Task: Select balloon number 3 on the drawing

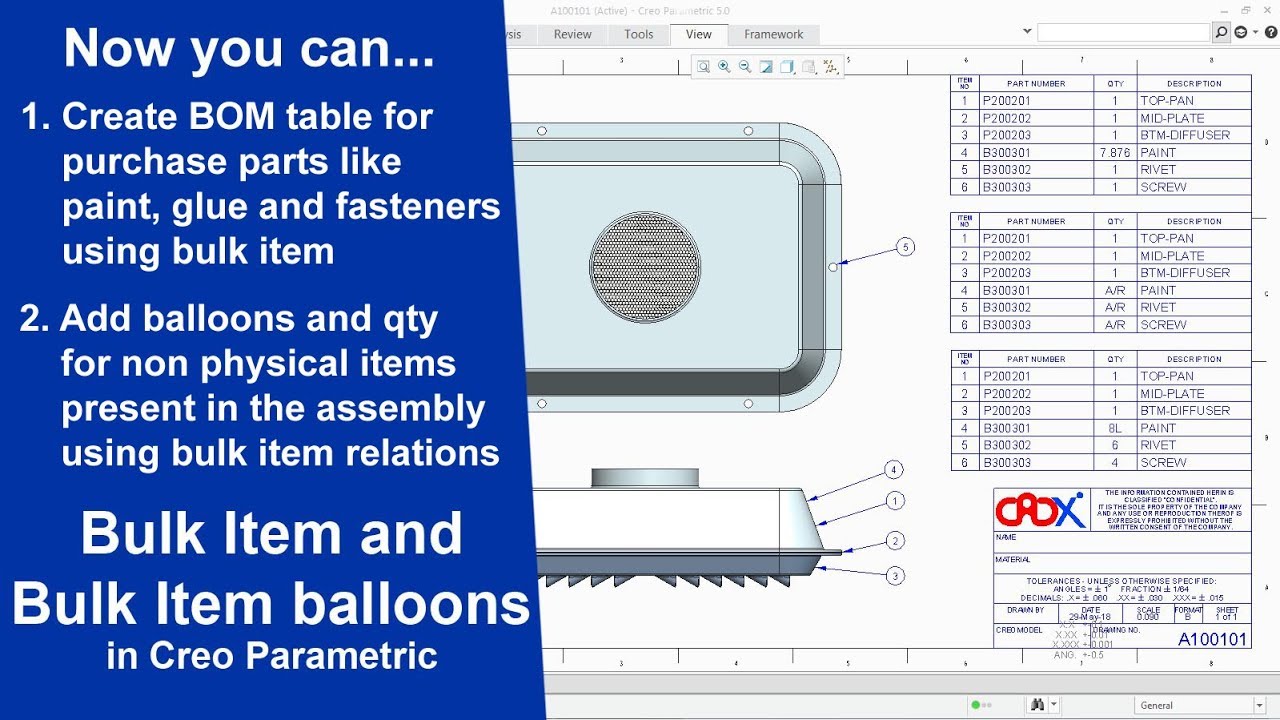Action: pos(895,575)
